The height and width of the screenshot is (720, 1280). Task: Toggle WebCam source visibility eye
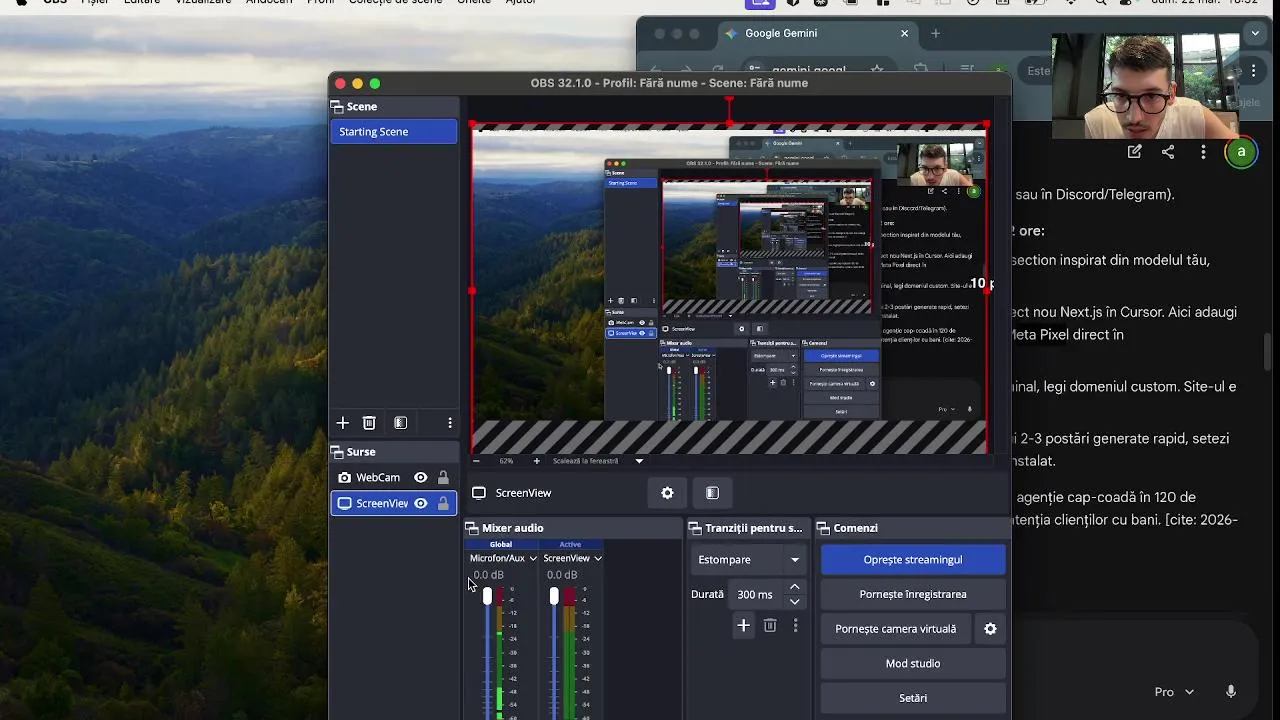tap(421, 478)
